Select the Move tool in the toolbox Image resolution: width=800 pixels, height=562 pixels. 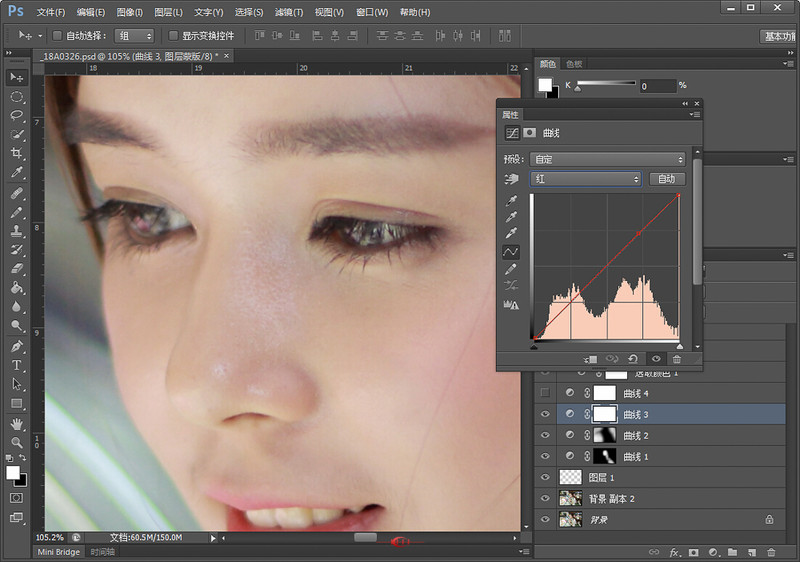click(x=16, y=77)
